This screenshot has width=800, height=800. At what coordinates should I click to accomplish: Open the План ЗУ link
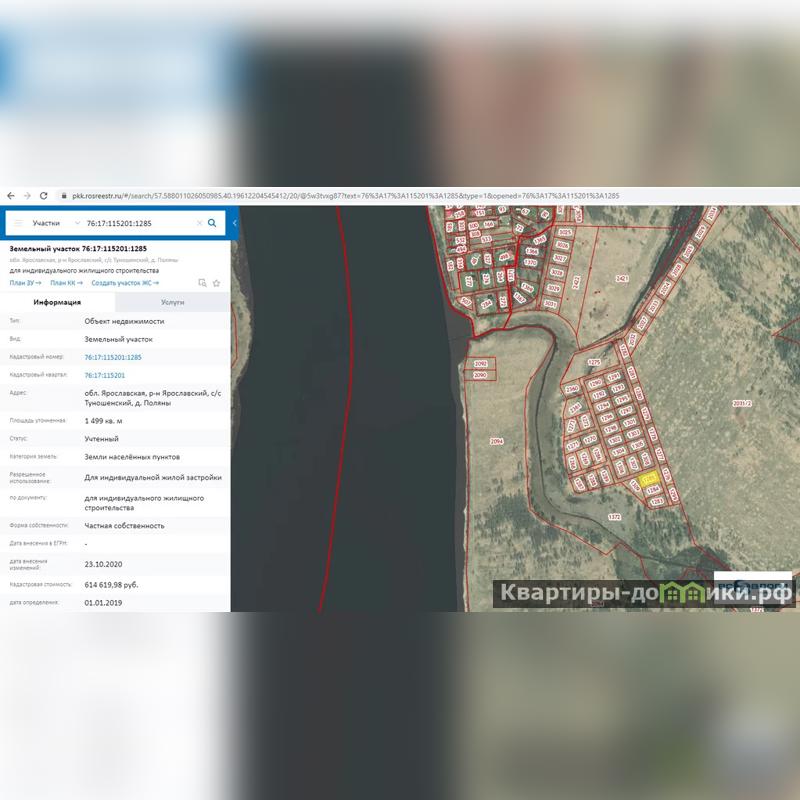tap(25, 283)
